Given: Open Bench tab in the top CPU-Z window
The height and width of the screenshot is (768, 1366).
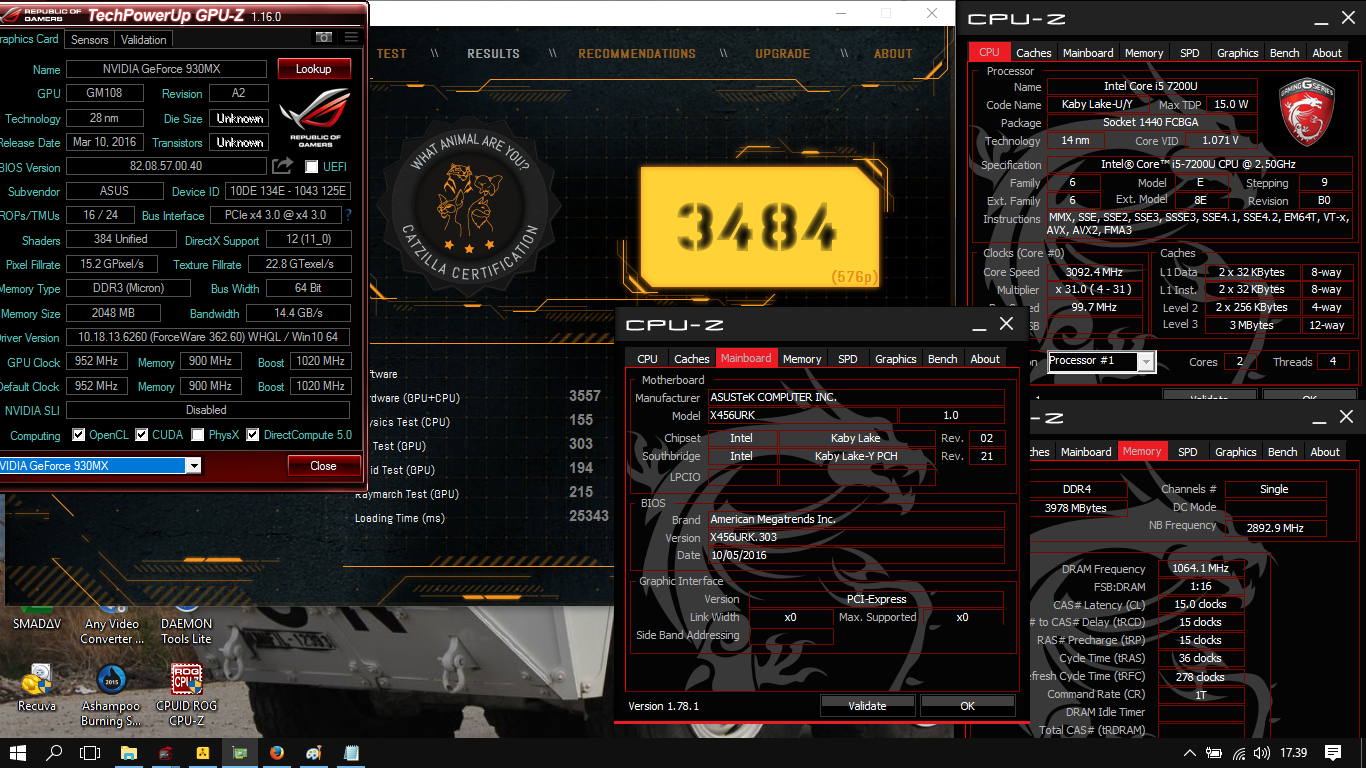Looking at the screenshot, I should point(1285,53).
